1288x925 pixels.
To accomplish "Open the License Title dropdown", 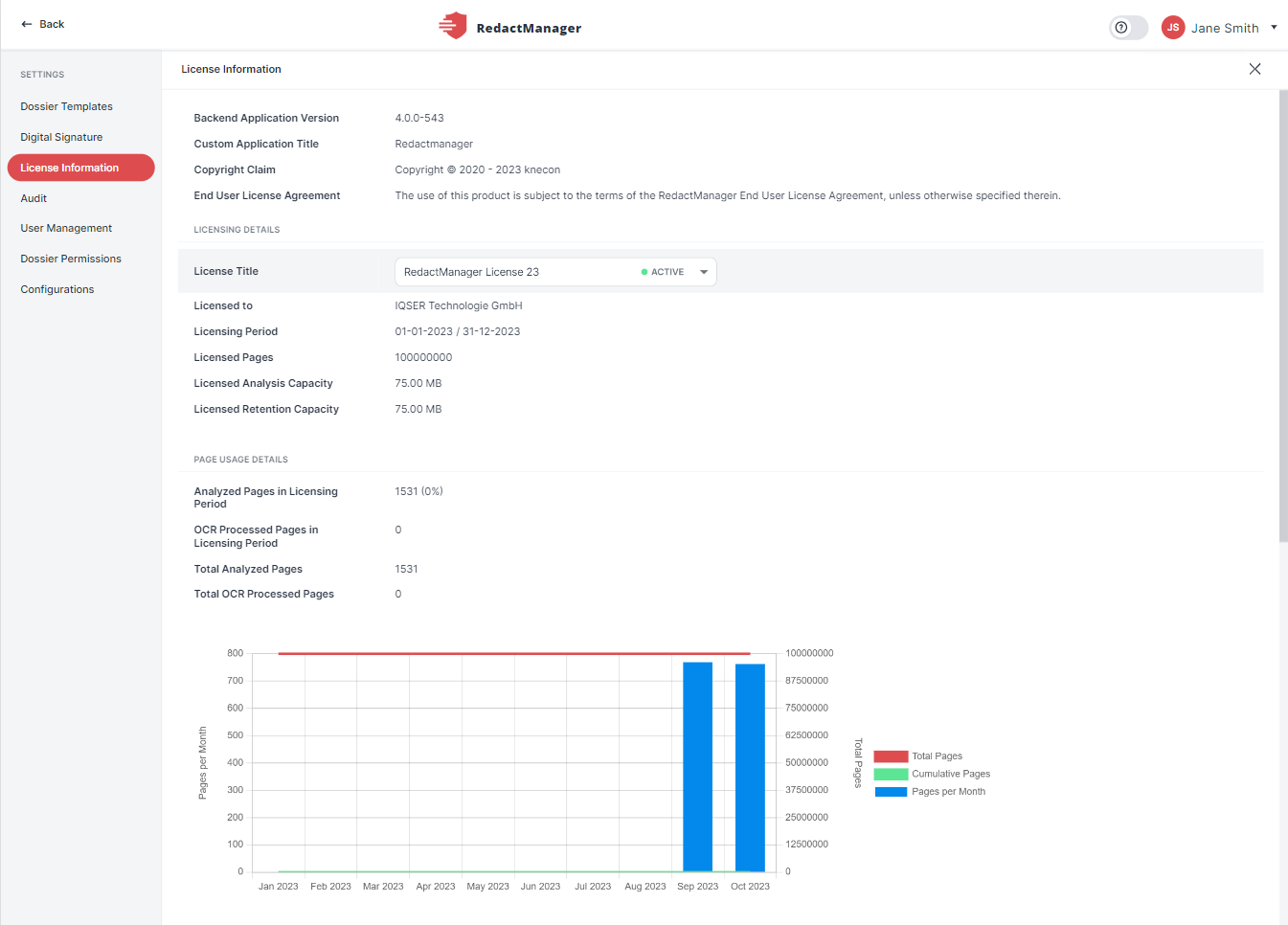I will 555,272.
